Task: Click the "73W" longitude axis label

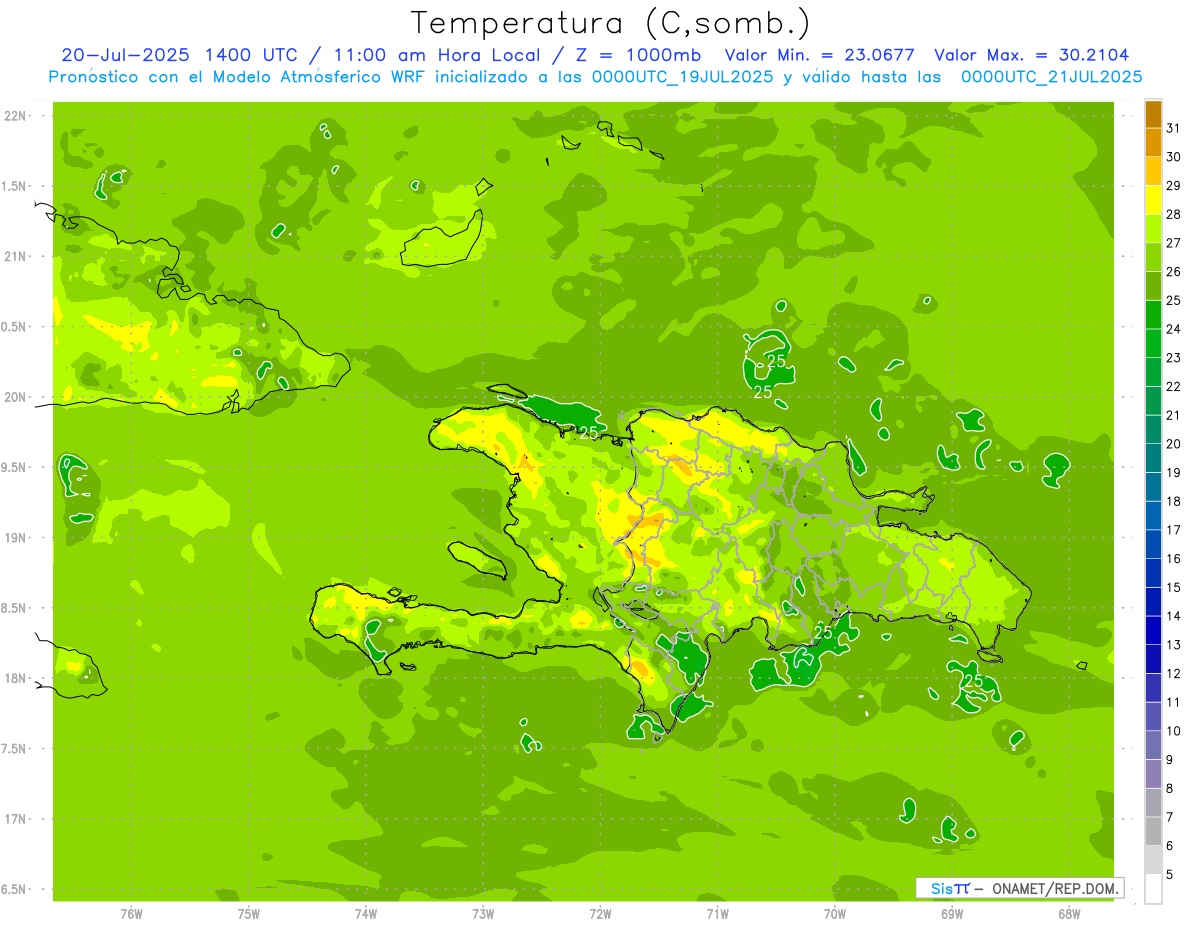Action: click(x=483, y=913)
